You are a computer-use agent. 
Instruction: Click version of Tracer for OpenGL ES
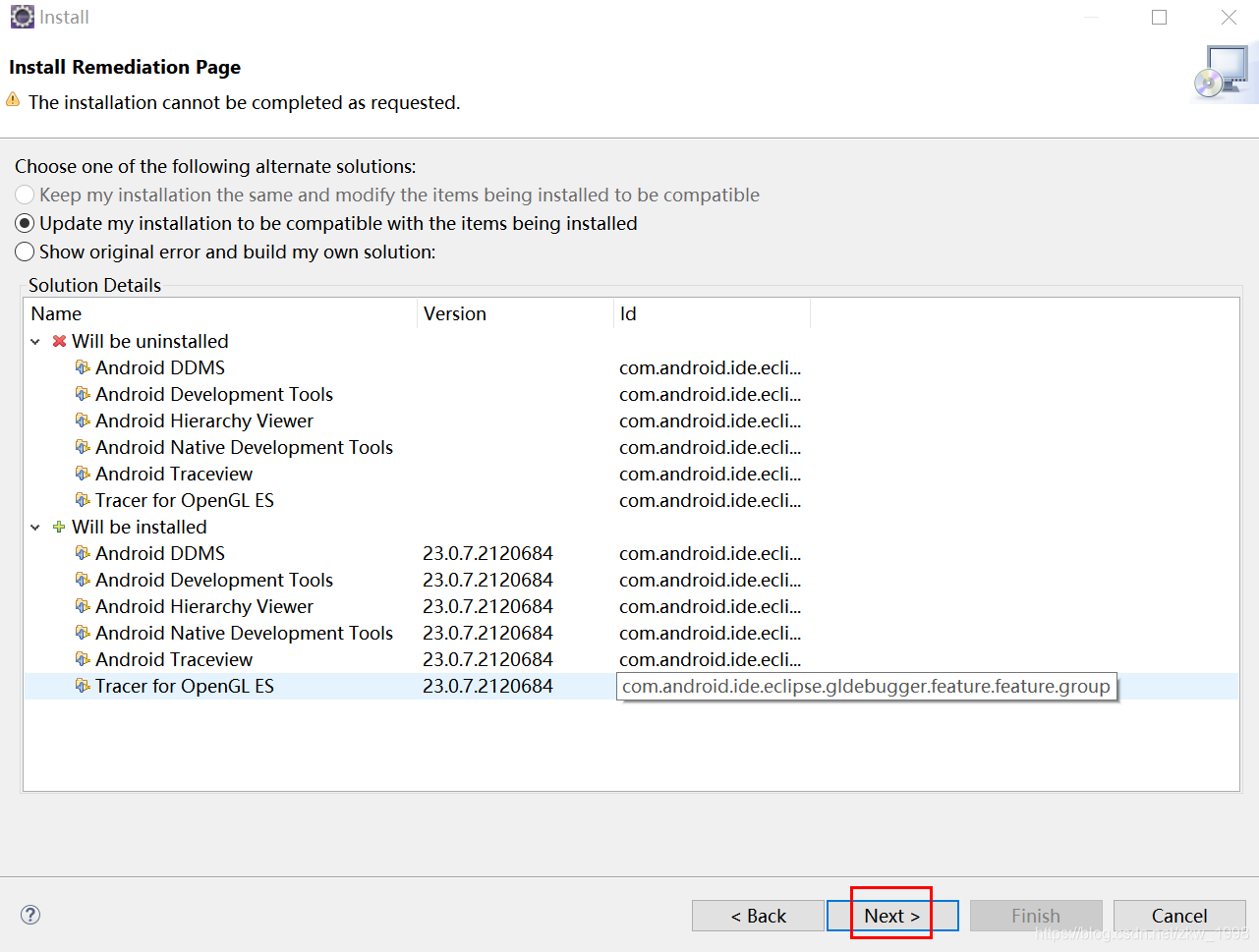487,686
